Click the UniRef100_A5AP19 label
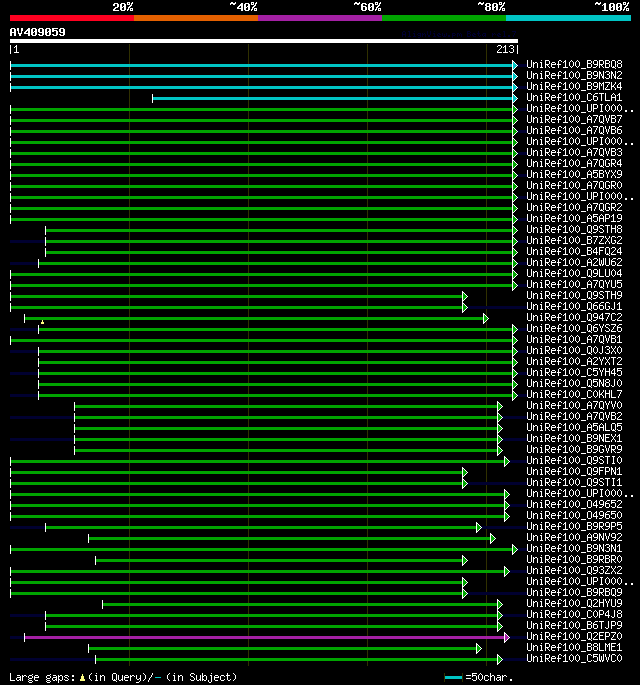 point(574,218)
